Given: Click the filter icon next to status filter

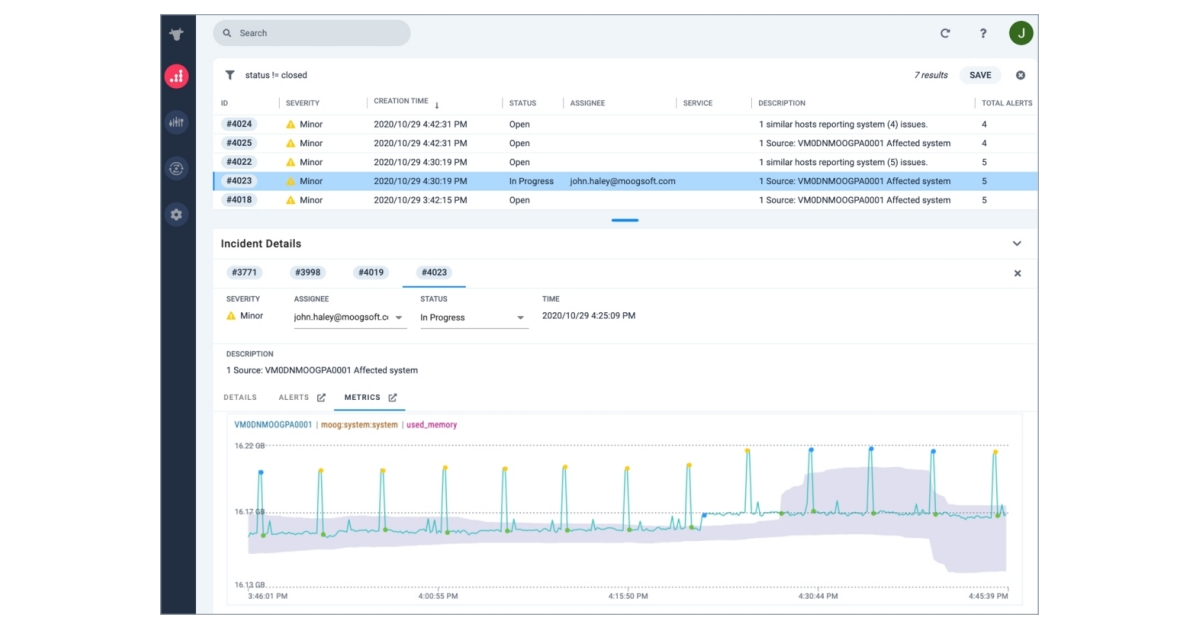Looking at the screenshot, I should tap(230, 74).
